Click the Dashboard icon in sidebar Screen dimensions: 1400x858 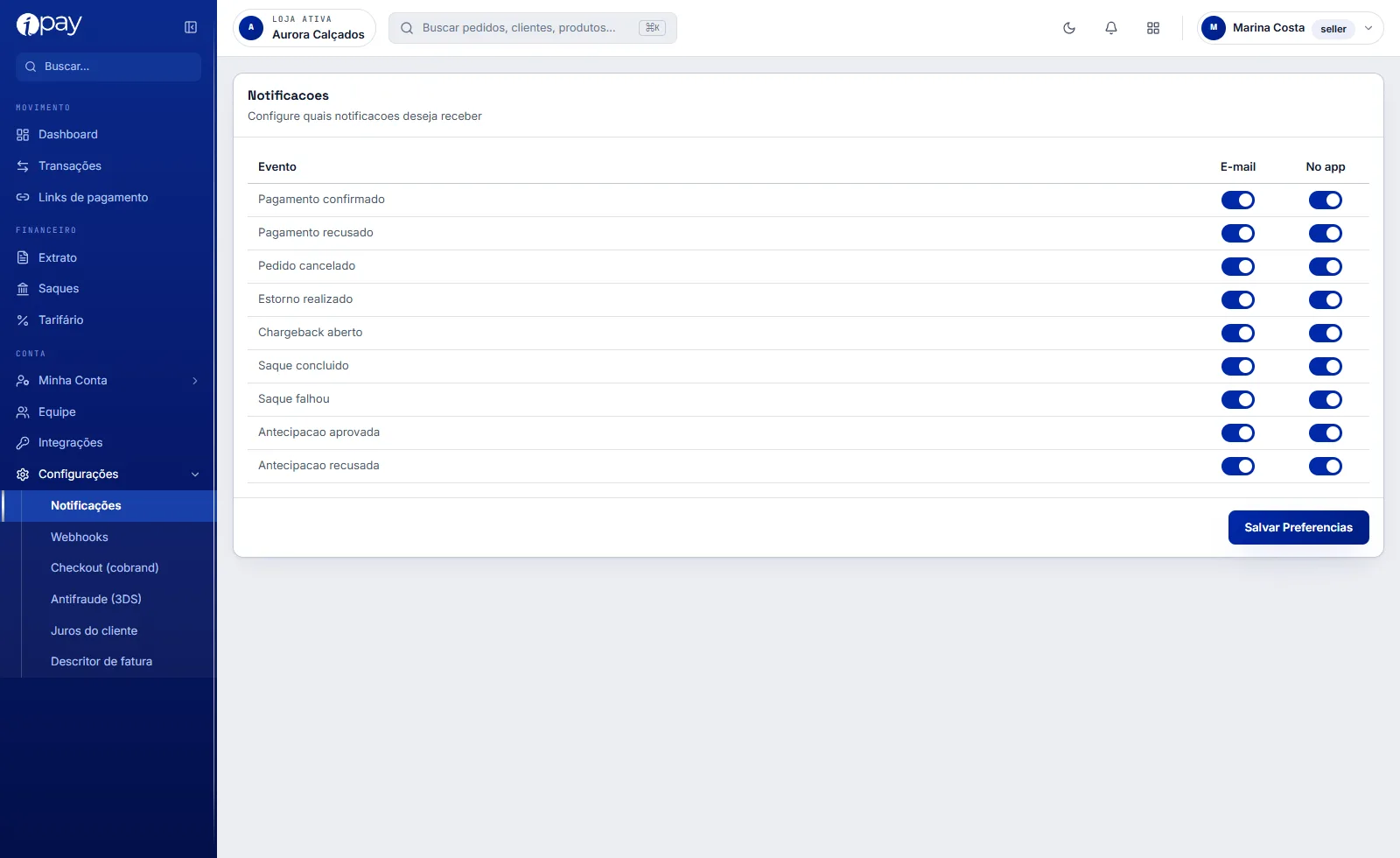pos(23,135)
